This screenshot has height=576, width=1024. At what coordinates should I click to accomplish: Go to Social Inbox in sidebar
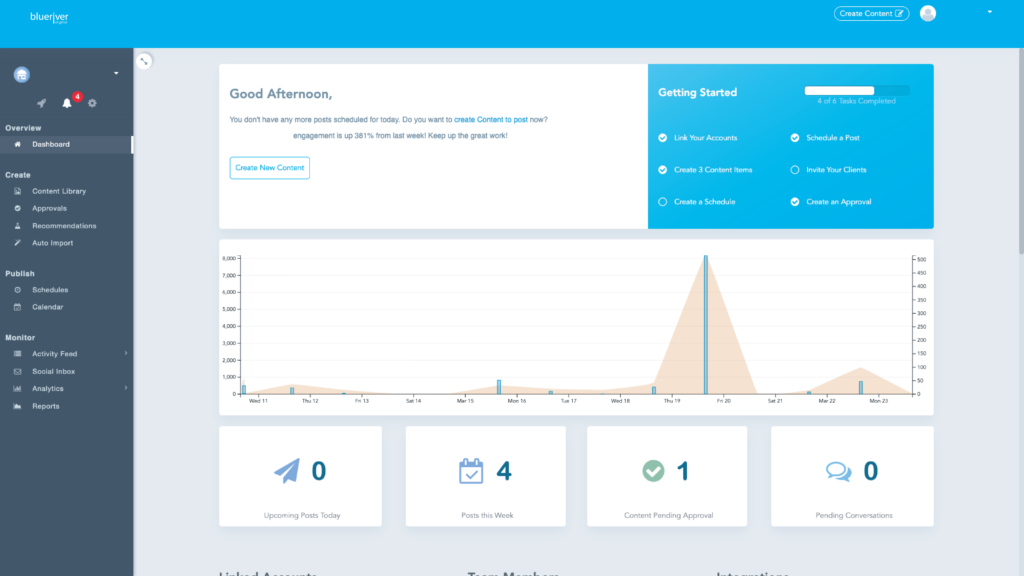(x=53, y=371)
